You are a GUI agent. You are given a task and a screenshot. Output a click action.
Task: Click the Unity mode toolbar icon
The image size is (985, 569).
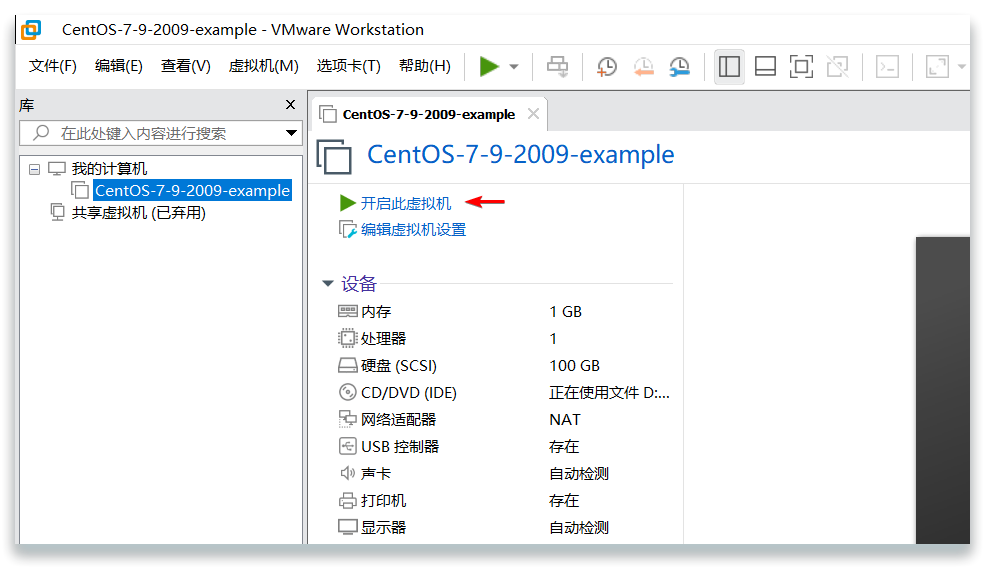tap(837, 67)
